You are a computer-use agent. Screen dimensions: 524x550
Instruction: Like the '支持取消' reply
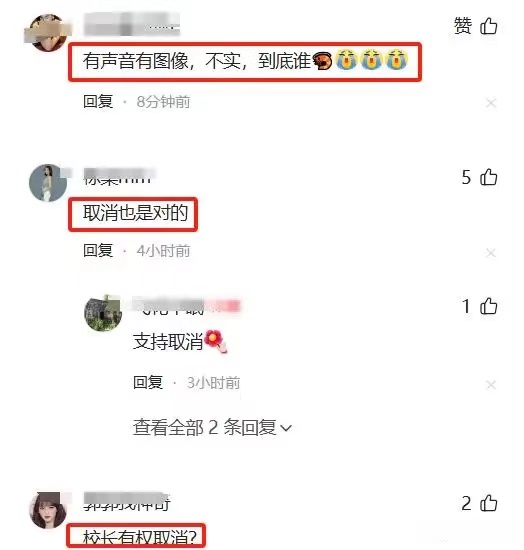click(488, 306)
